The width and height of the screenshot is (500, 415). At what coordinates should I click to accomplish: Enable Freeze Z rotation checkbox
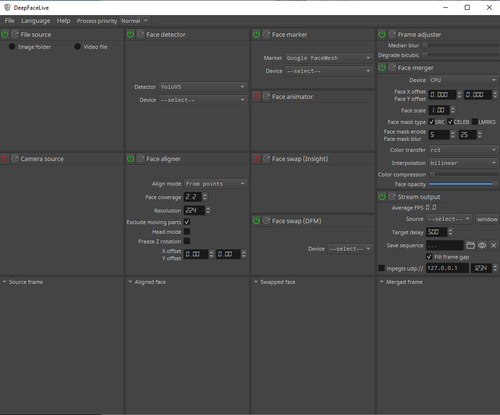click(x=187, y=241)
